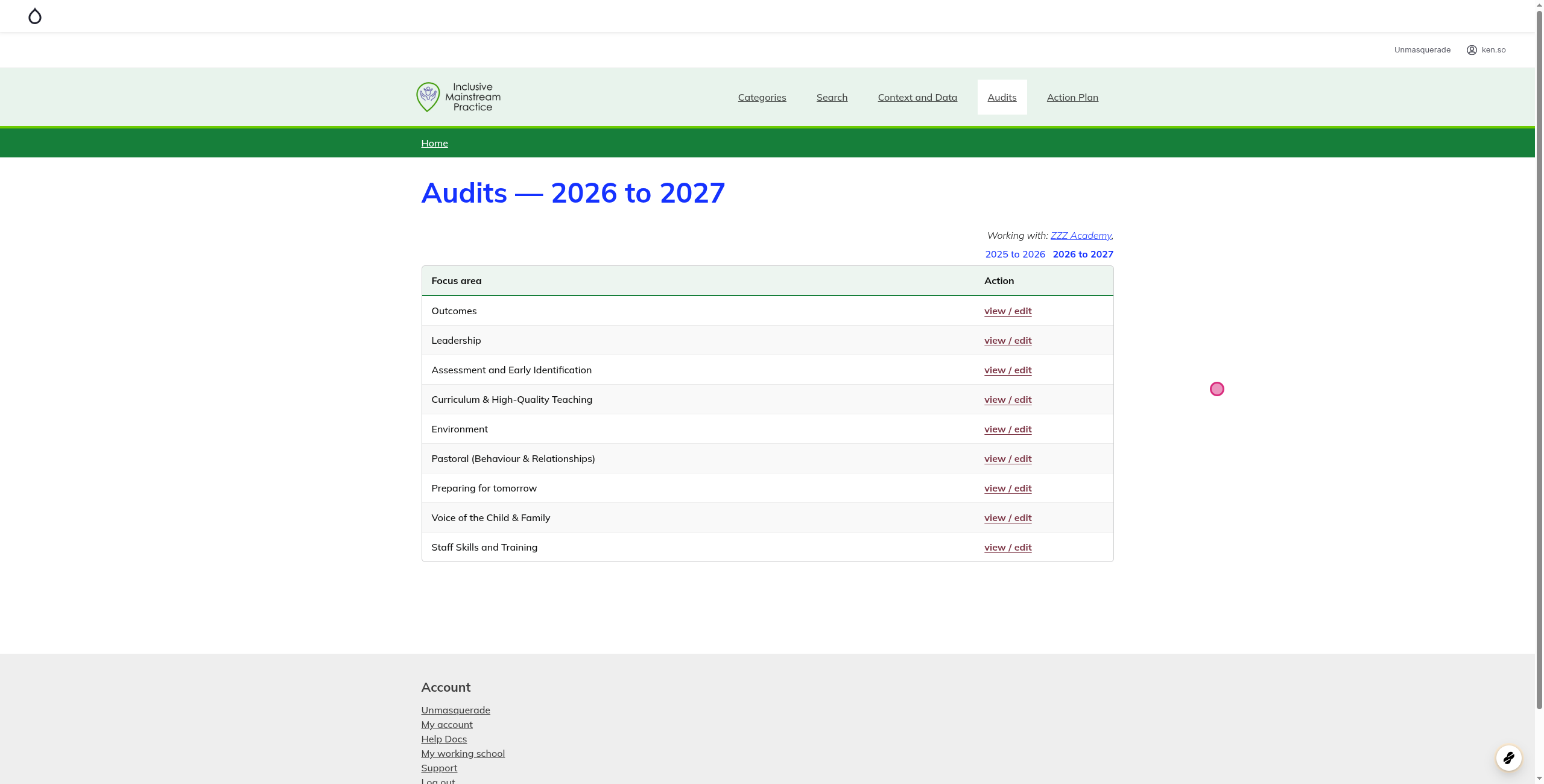Open view / edit for Preparing for tomorrow
The height and width of the screenshot is (784, 1544).
1008,488
